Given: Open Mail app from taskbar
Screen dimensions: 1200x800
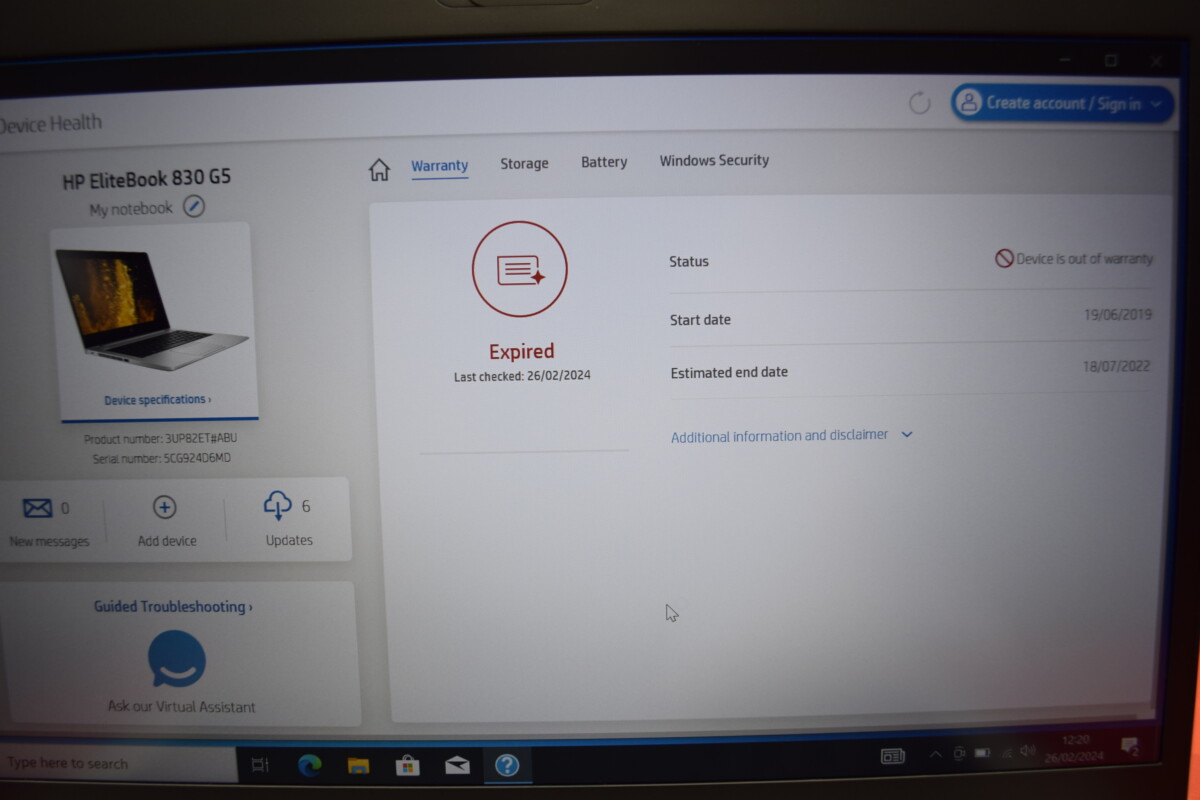Looking at the screenshot, I should tap(457, 765).
